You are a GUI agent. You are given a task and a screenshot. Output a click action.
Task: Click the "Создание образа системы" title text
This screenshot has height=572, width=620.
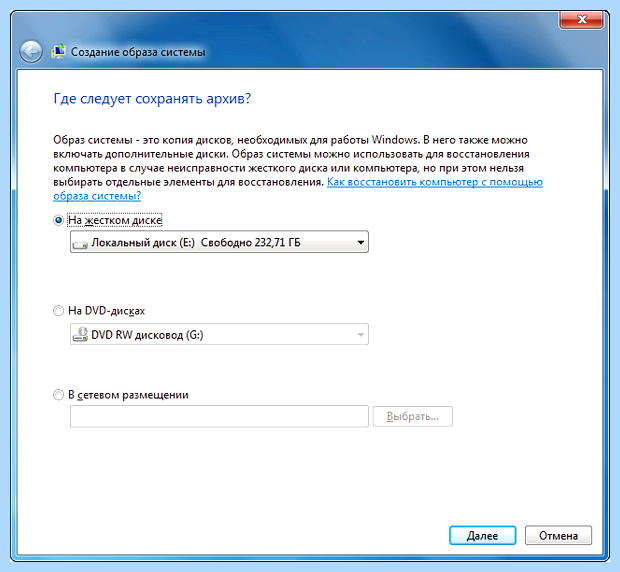coord(138,52)
